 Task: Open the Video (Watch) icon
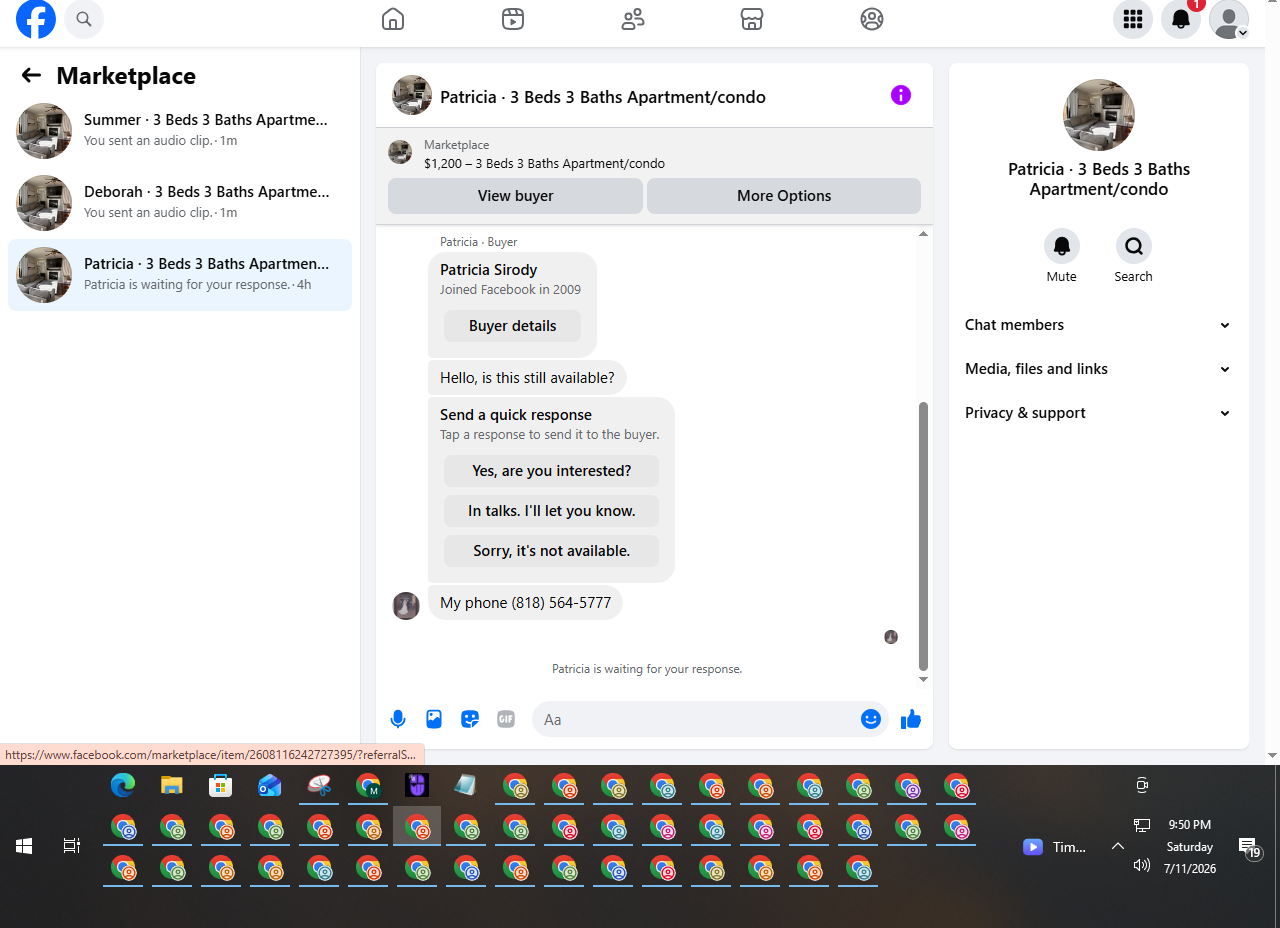coord(513,19)
